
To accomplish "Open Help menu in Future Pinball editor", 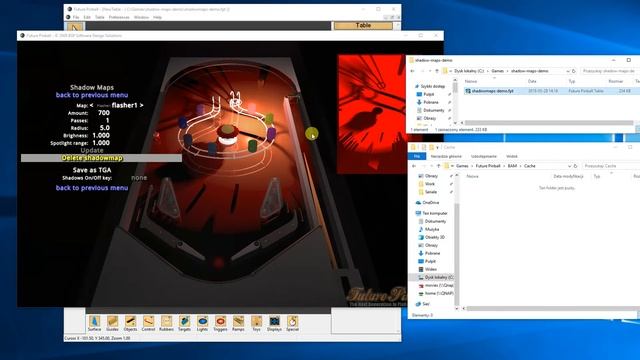I will 157,18.
